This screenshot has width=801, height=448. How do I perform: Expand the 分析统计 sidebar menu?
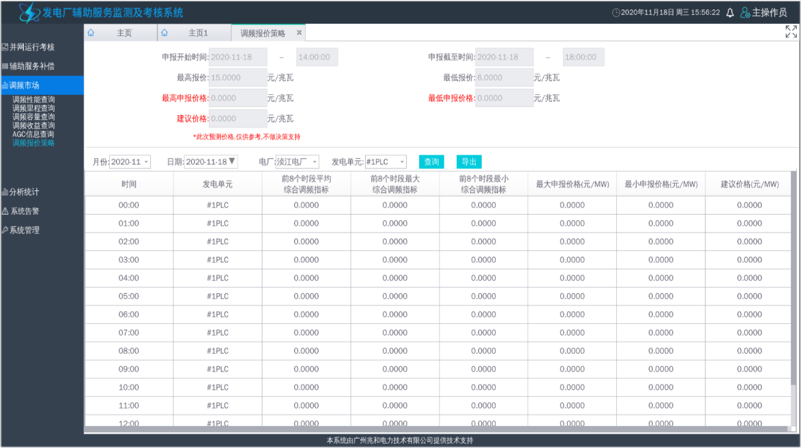coord(24,192)
